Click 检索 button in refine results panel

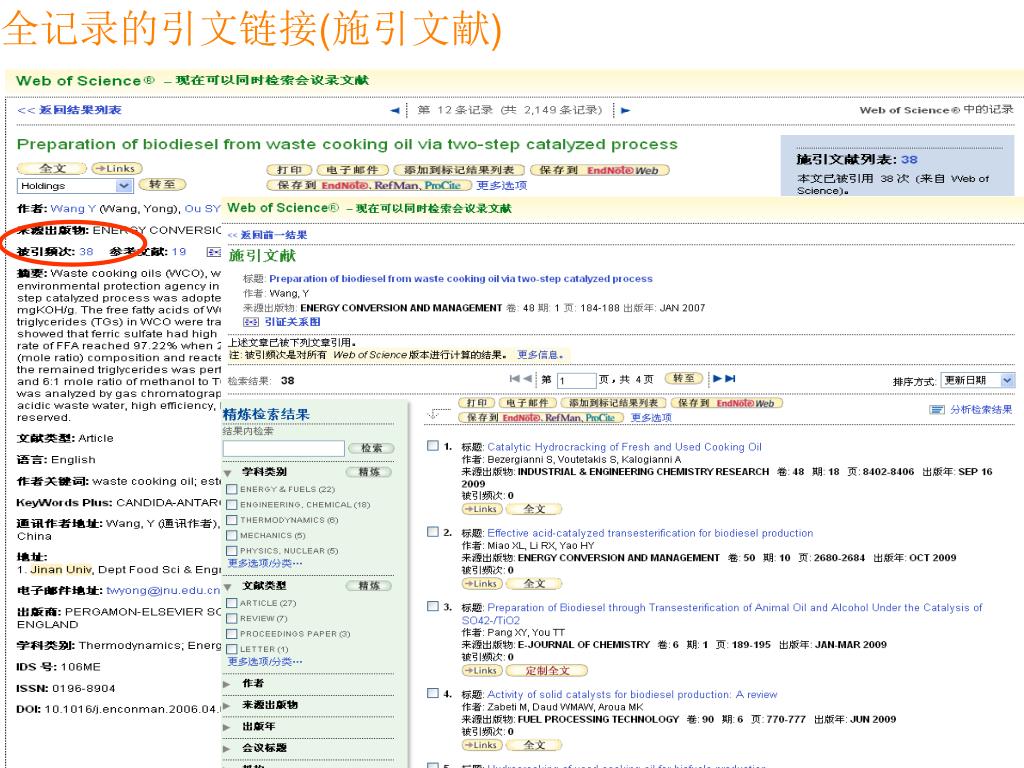pyautogui.click(x=371, y=448)
